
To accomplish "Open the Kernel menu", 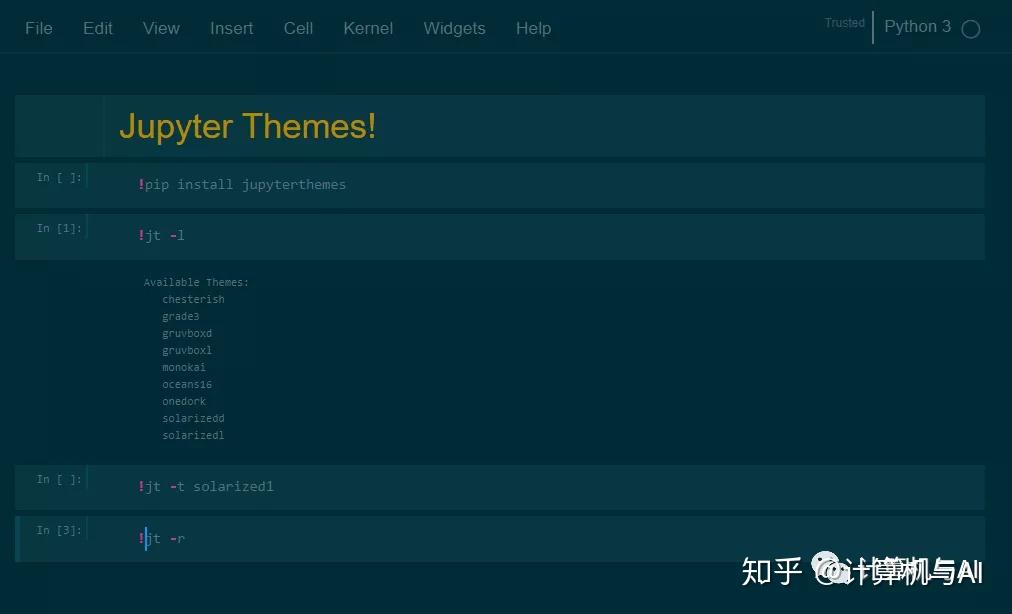I will [368, 28].
